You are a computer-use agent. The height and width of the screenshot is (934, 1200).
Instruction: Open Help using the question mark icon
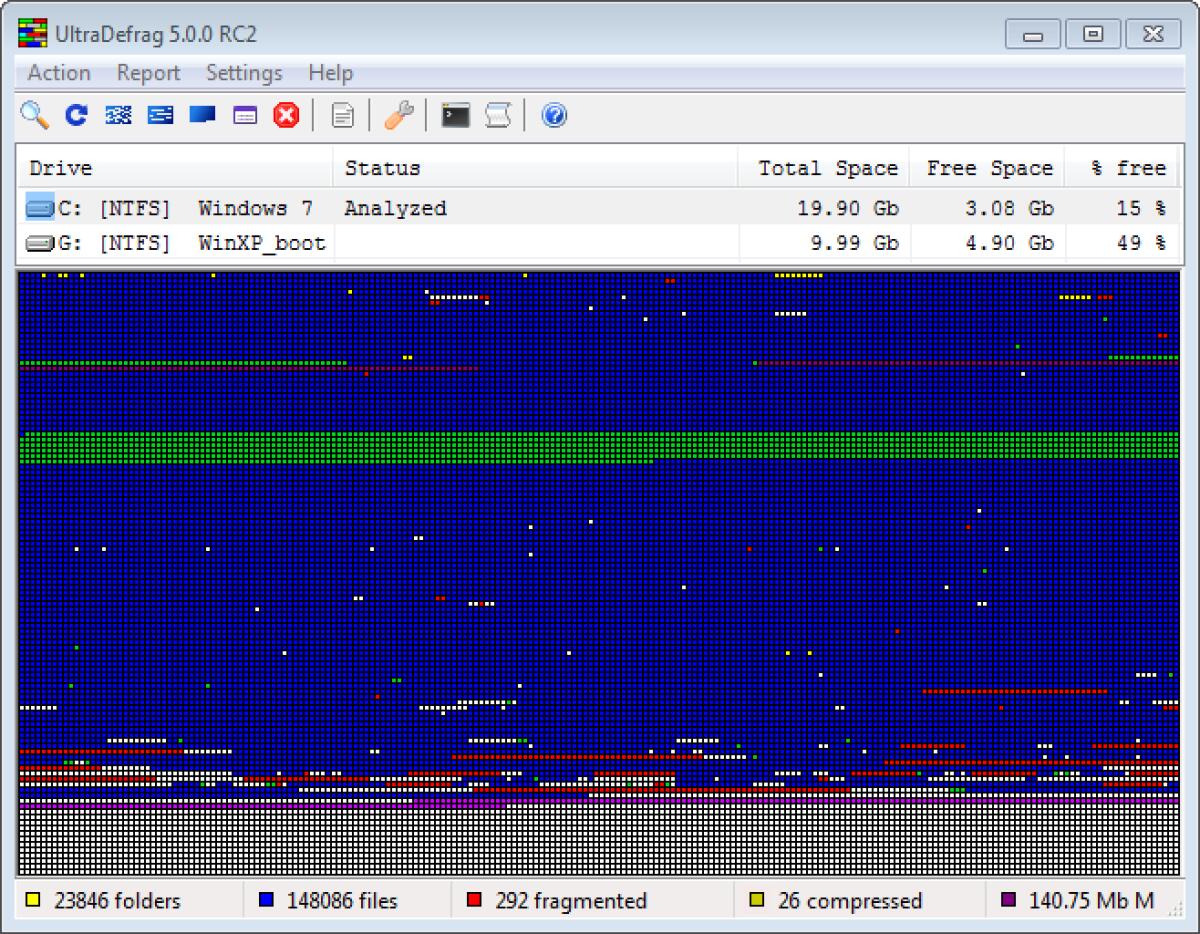(553, 115)
